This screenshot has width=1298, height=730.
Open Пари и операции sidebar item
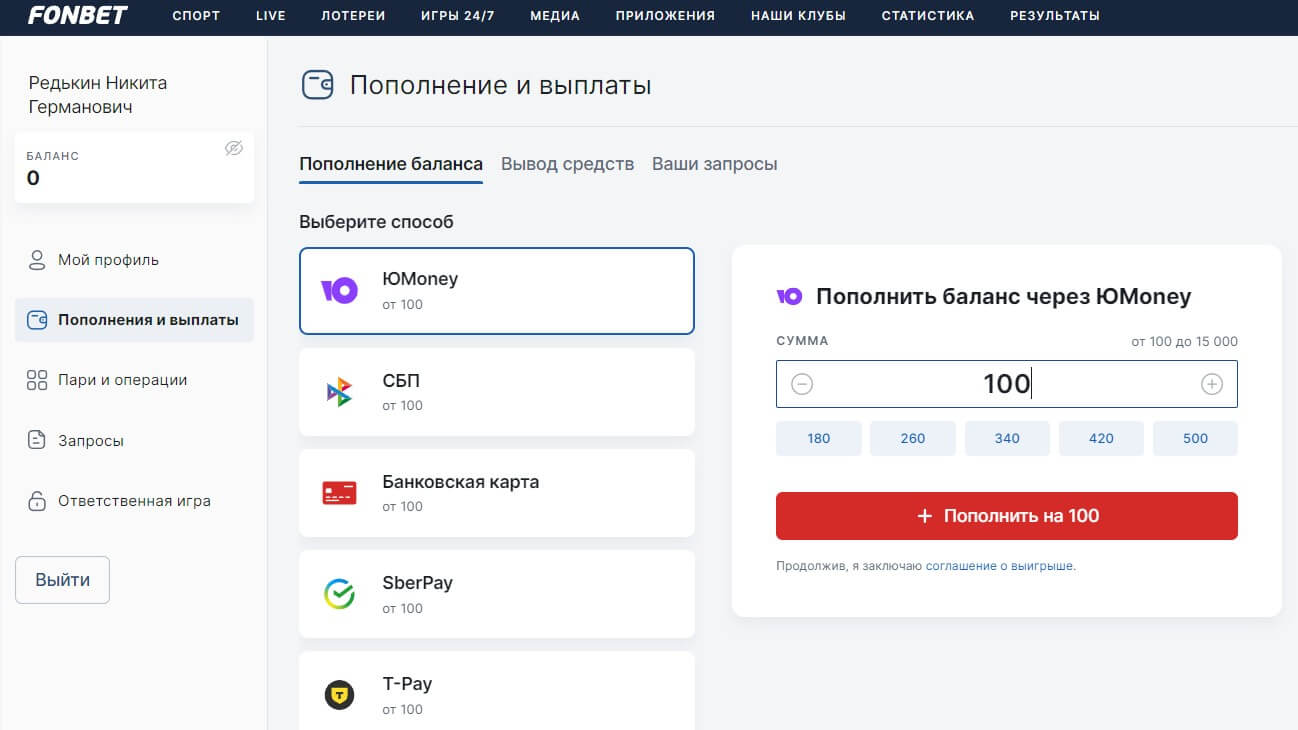(x=134, y=380)
